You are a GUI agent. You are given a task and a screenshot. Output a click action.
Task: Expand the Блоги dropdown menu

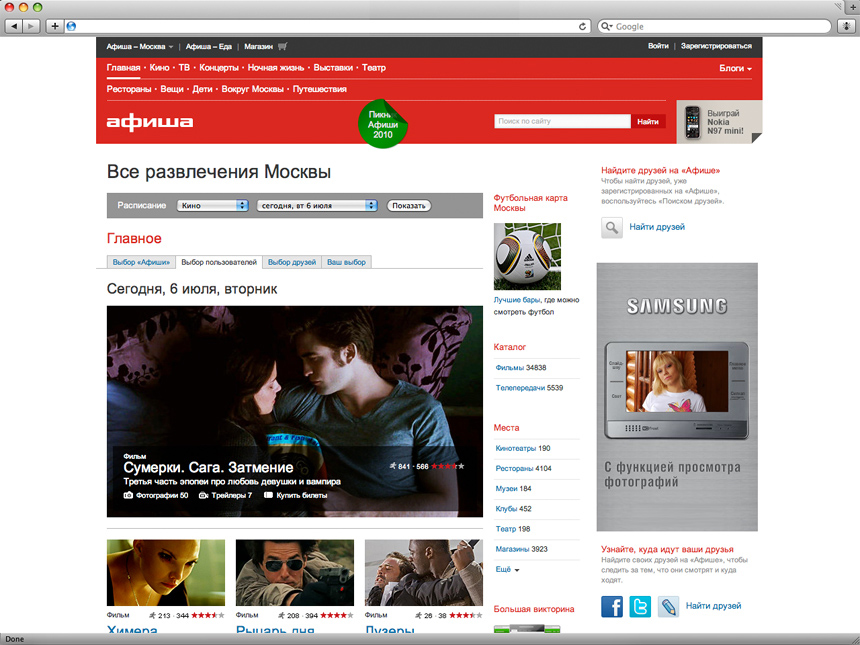(735, 68)
